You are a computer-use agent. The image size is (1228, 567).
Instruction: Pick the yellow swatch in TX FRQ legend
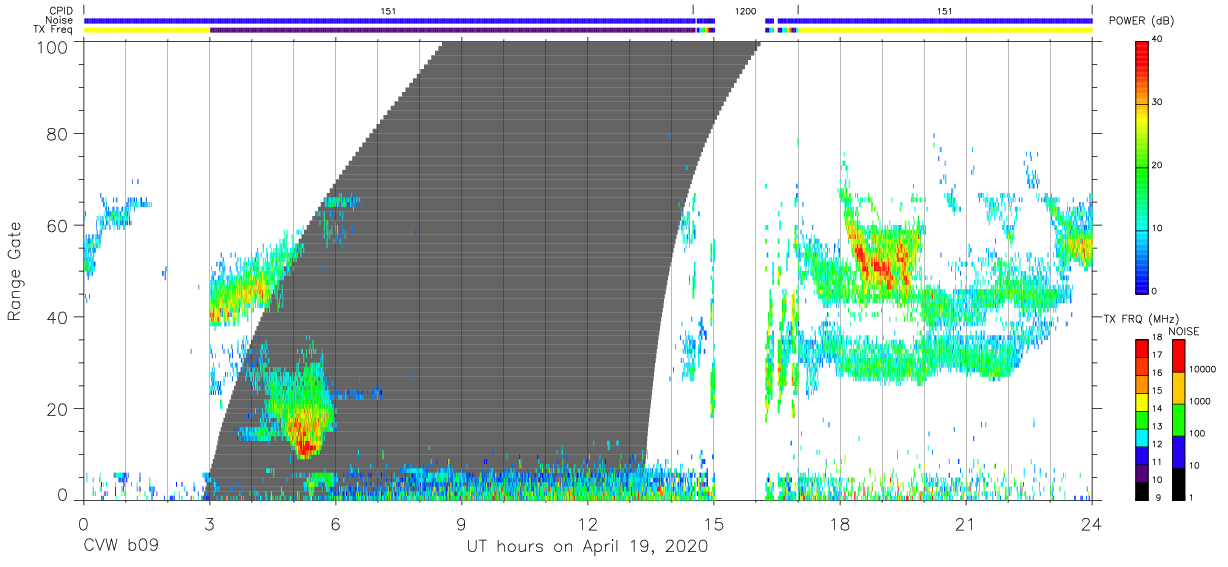click(x=1142, y=403)
